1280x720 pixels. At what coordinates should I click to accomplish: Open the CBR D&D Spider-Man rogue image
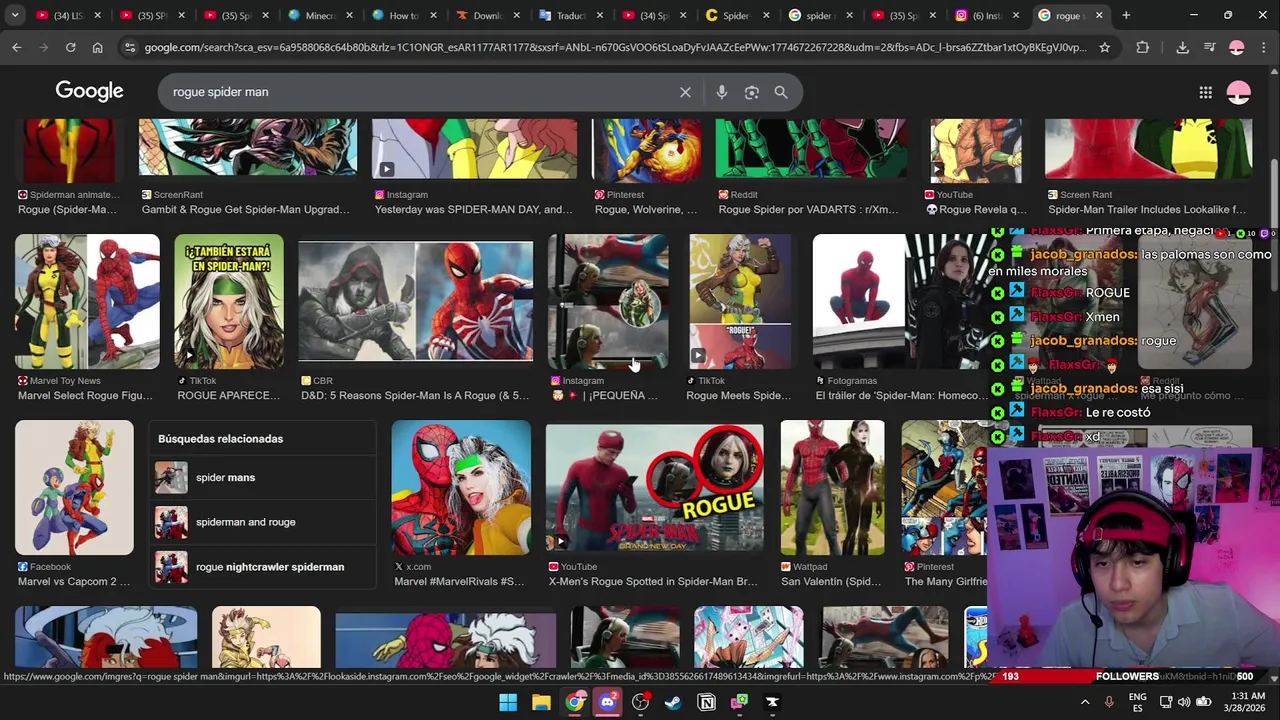[415, 301]
